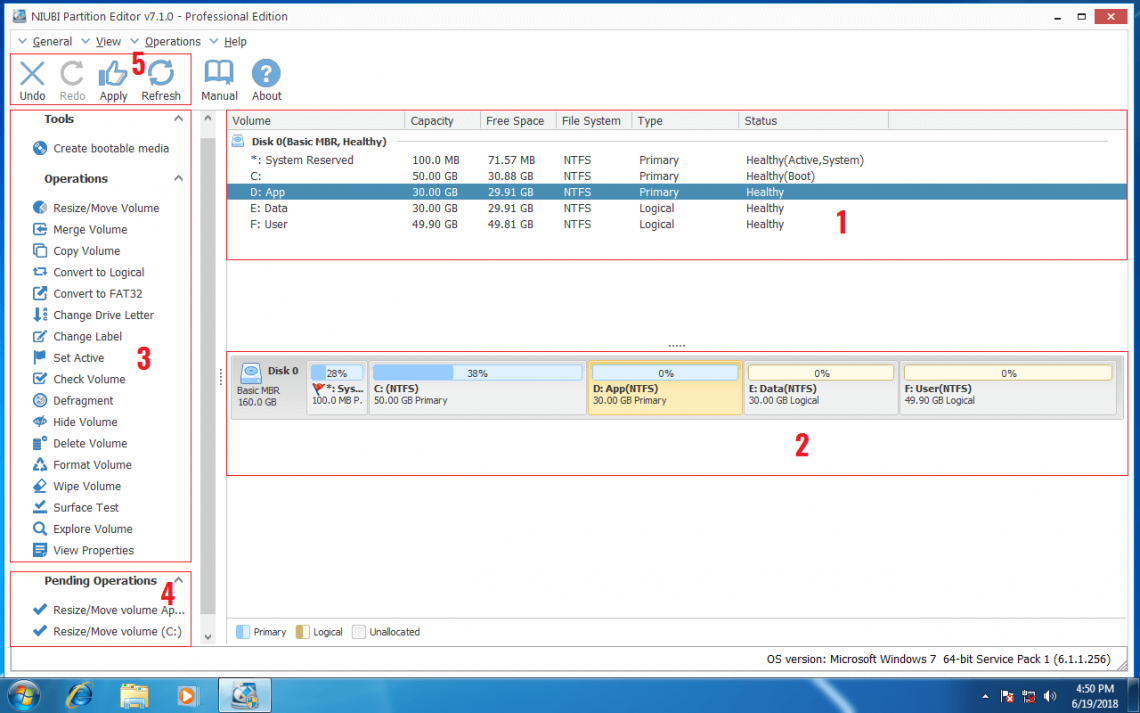Sort by the File System column header
The image size is (1140, 713).
[x=593, y=121]
